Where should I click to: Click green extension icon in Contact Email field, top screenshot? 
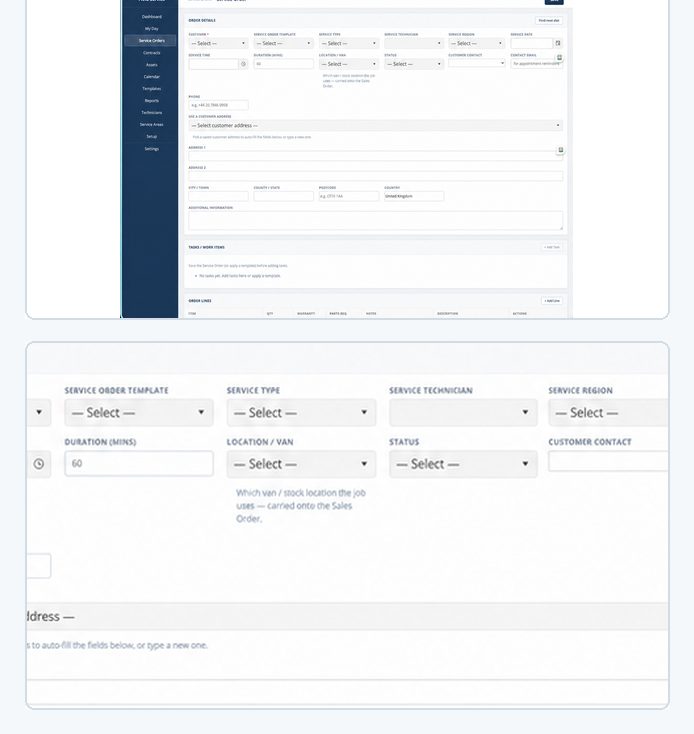pos(559,58)
